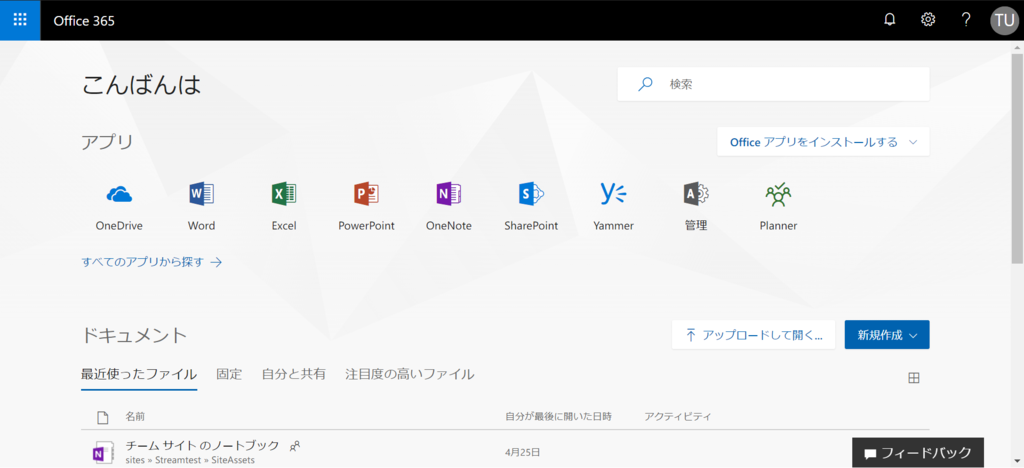The height and width of the screenshot is (468, 1024).
Task: Click sites » Streamtest » SiteAssets path
Action: coord(189,460)
